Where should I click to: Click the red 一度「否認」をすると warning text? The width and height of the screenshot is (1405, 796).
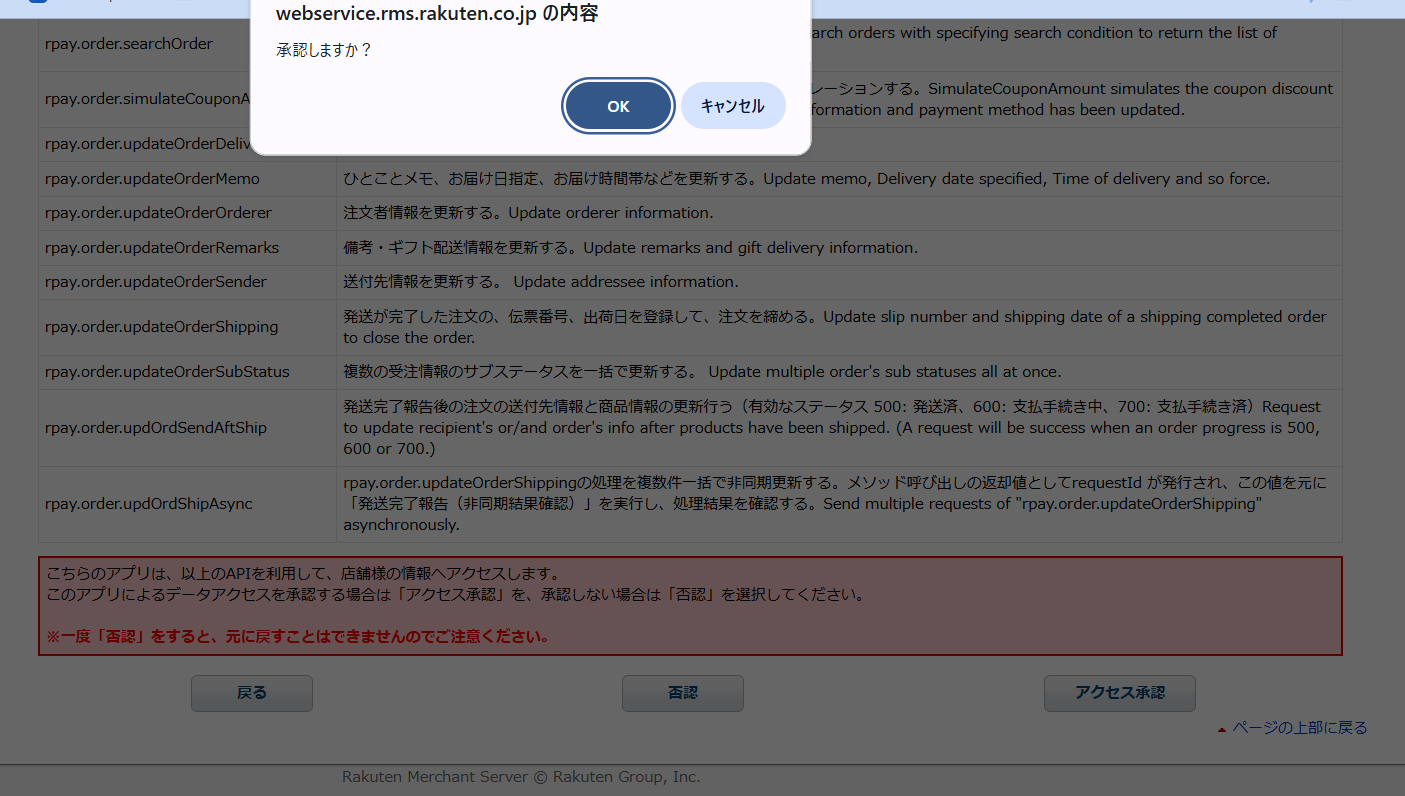point(298,636)
